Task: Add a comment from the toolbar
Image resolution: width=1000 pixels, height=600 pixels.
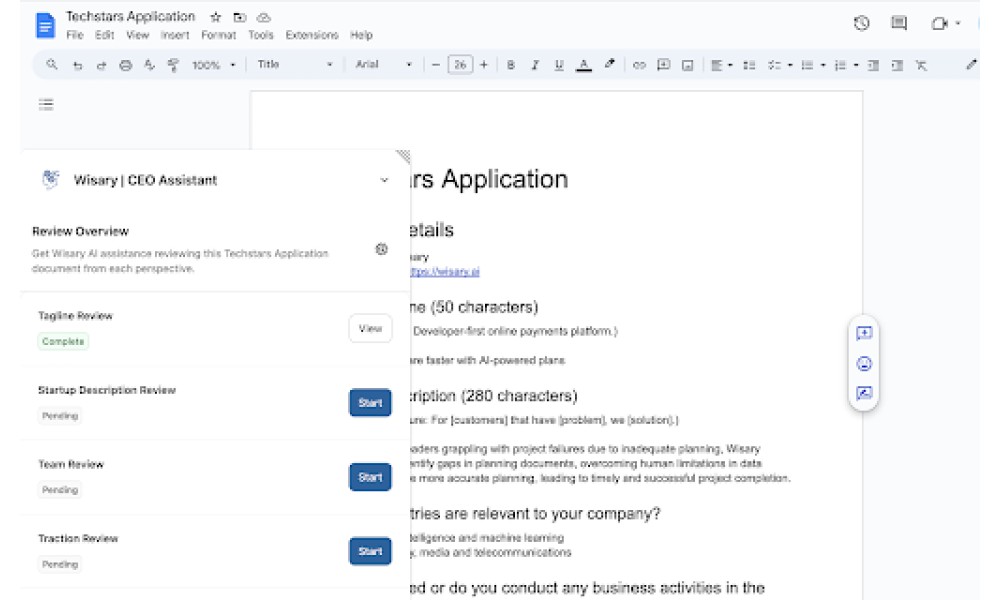Action: (x=663, y=65)
